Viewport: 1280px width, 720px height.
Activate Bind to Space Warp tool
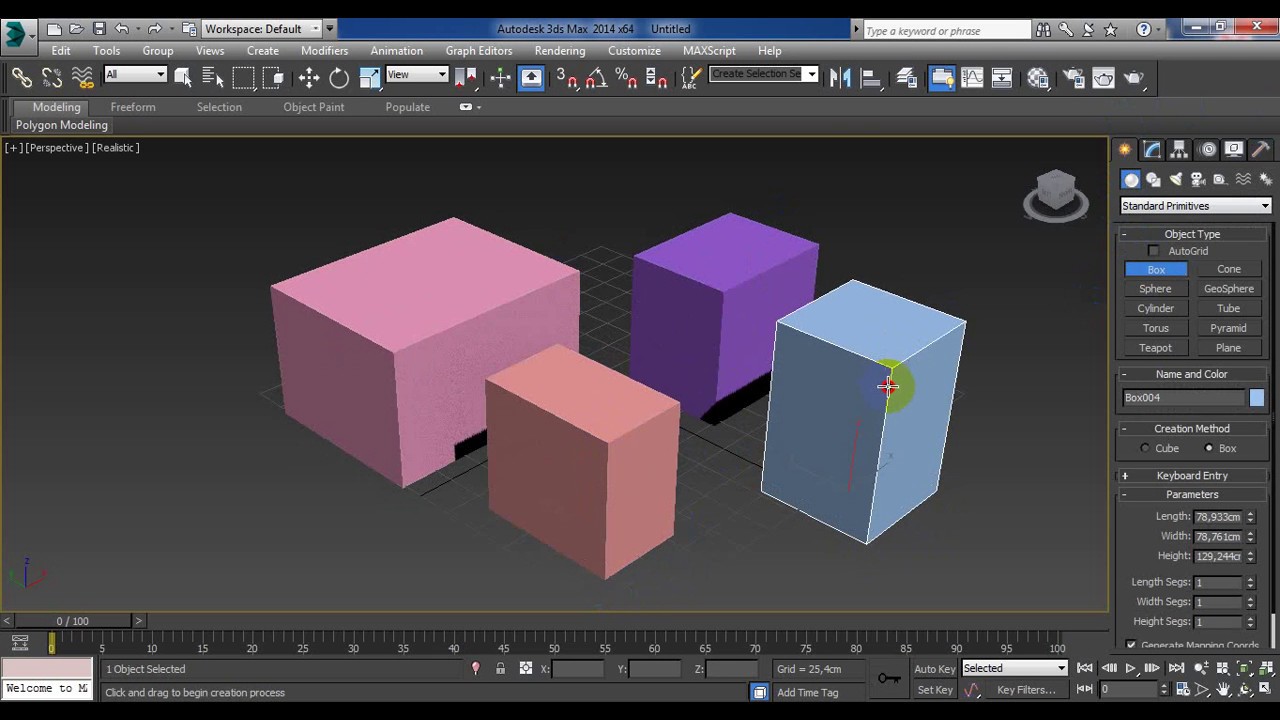coord(82,77)
